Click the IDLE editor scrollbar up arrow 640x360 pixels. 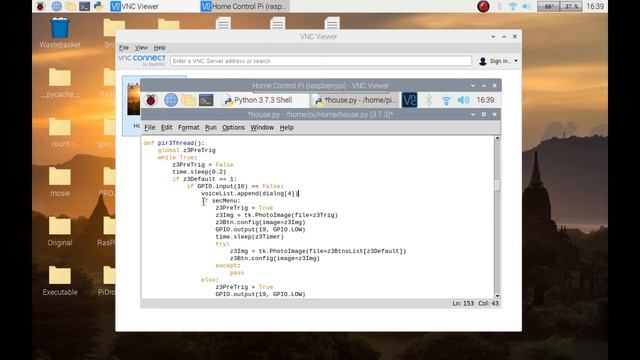(497, 138)
